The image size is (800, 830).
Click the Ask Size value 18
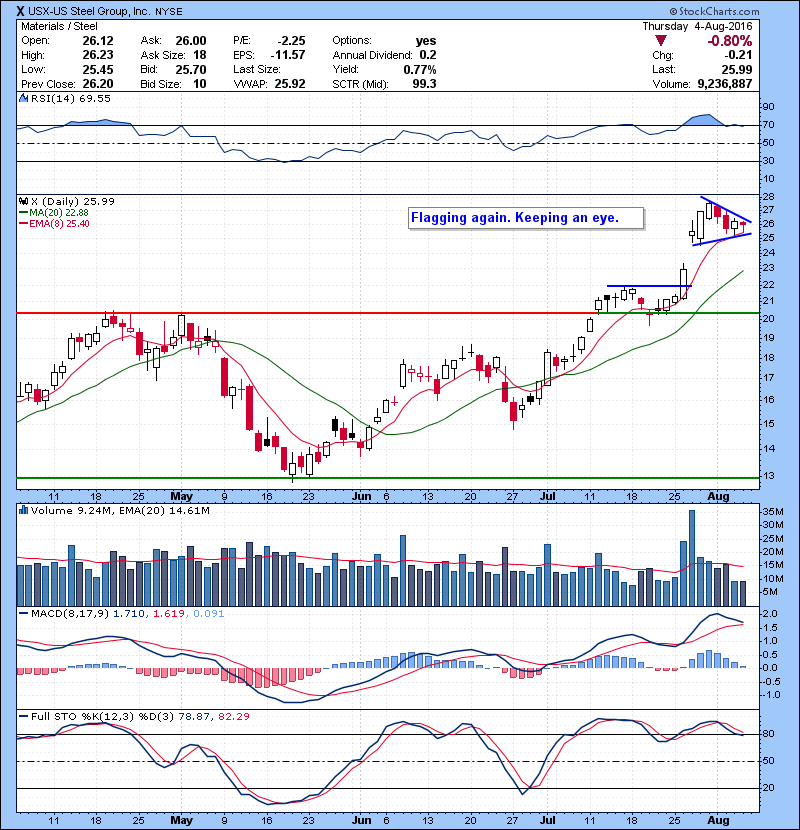click(x=200, y=55)
